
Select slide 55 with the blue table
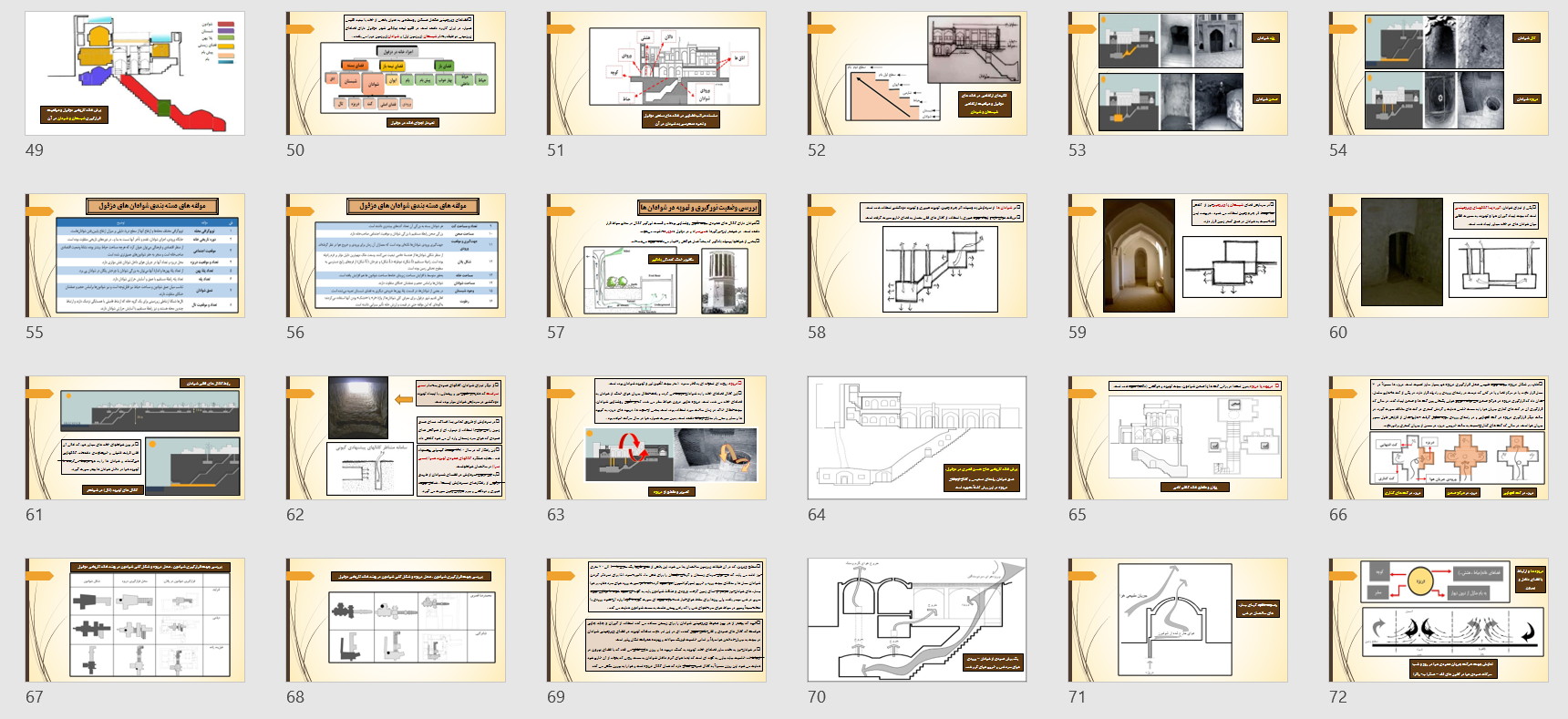[135, 256]
